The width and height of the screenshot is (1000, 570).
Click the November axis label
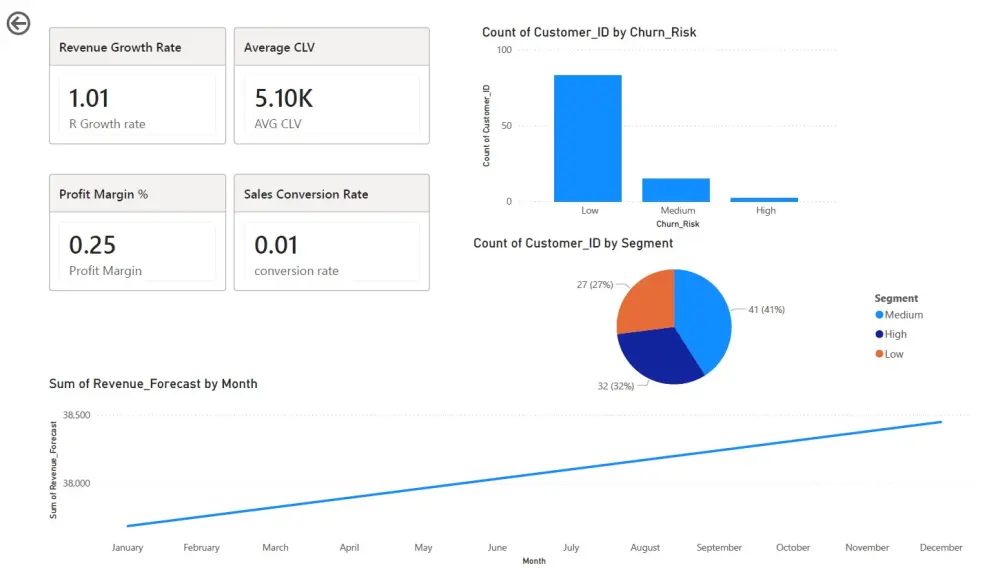click(x=867, y=548)
